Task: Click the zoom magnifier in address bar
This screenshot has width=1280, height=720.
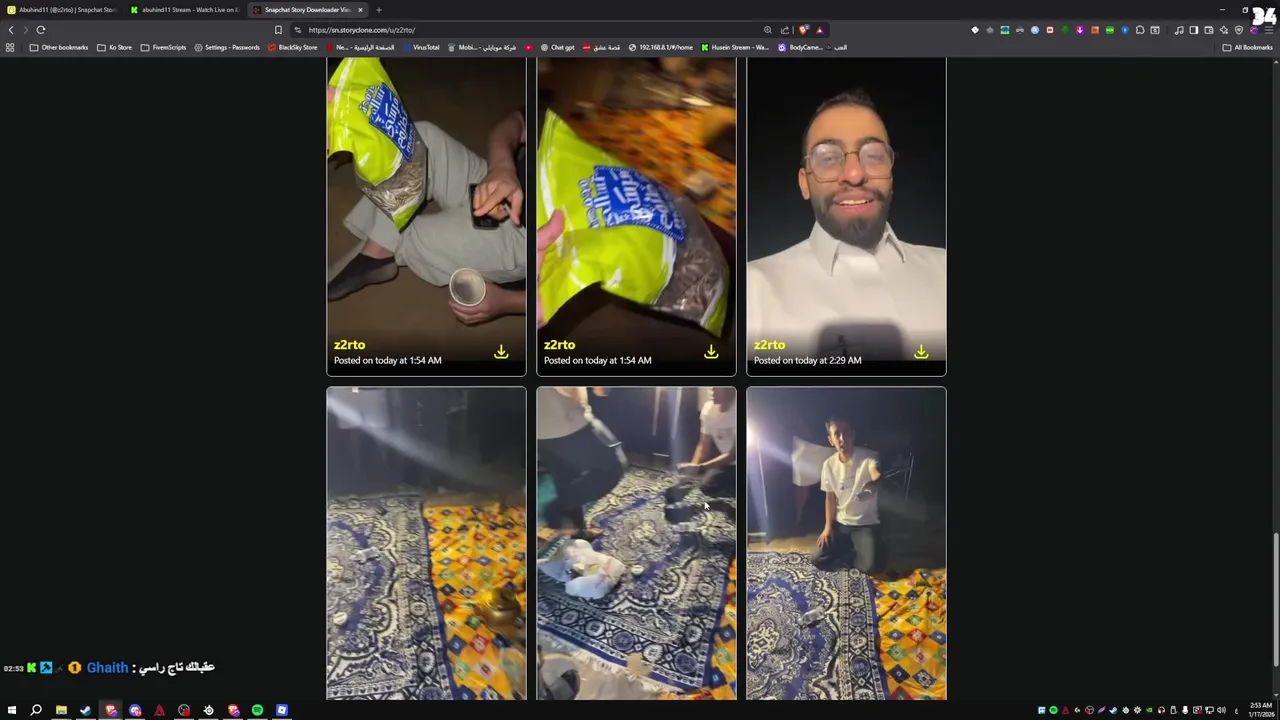Action: (767, 30)
